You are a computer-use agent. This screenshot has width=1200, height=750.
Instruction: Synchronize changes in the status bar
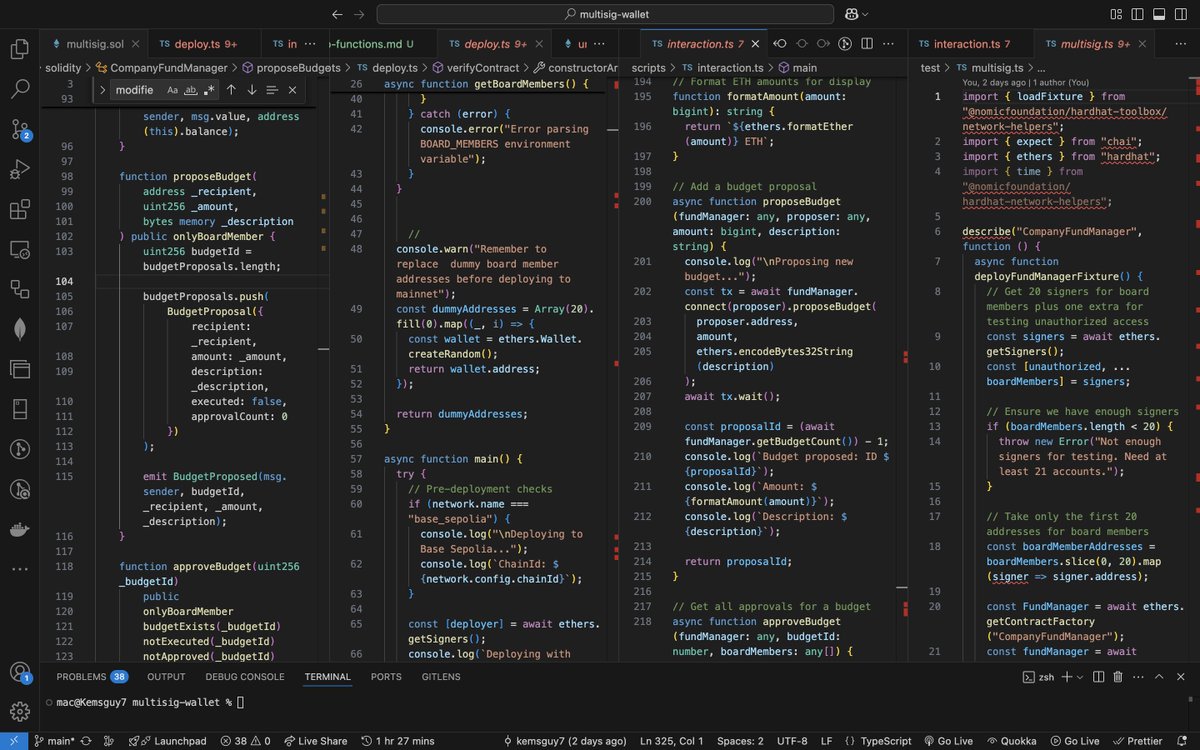click(86, 741)
